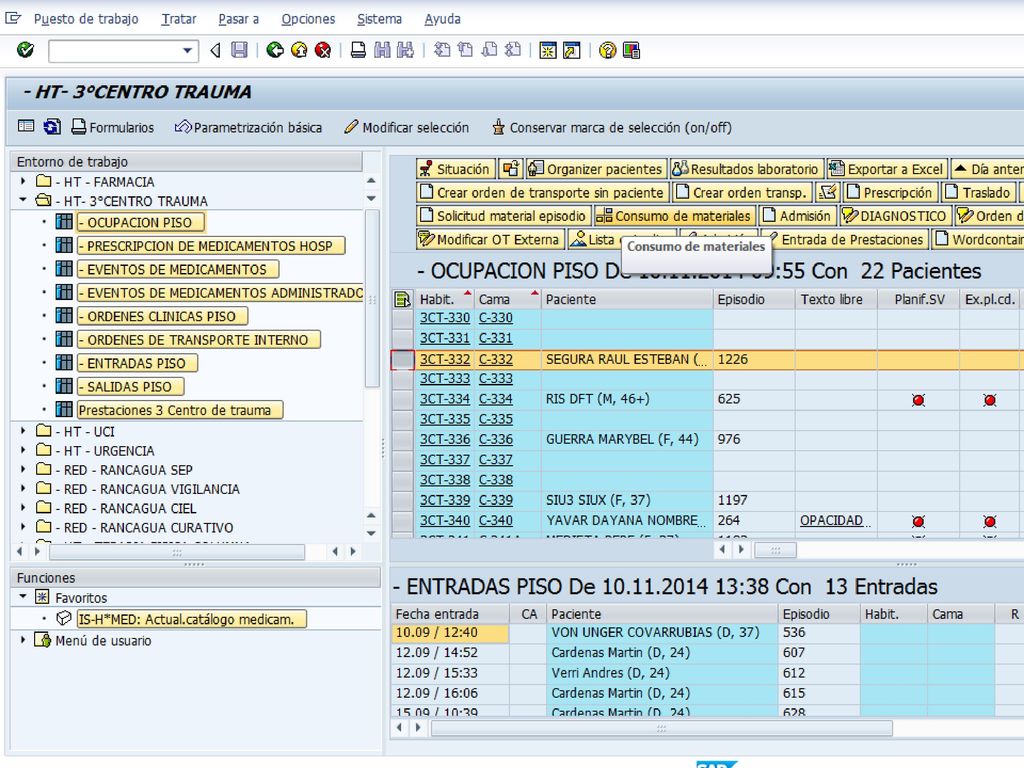Open the Opciones menu

pyautogui.click(x=308, y=19)
